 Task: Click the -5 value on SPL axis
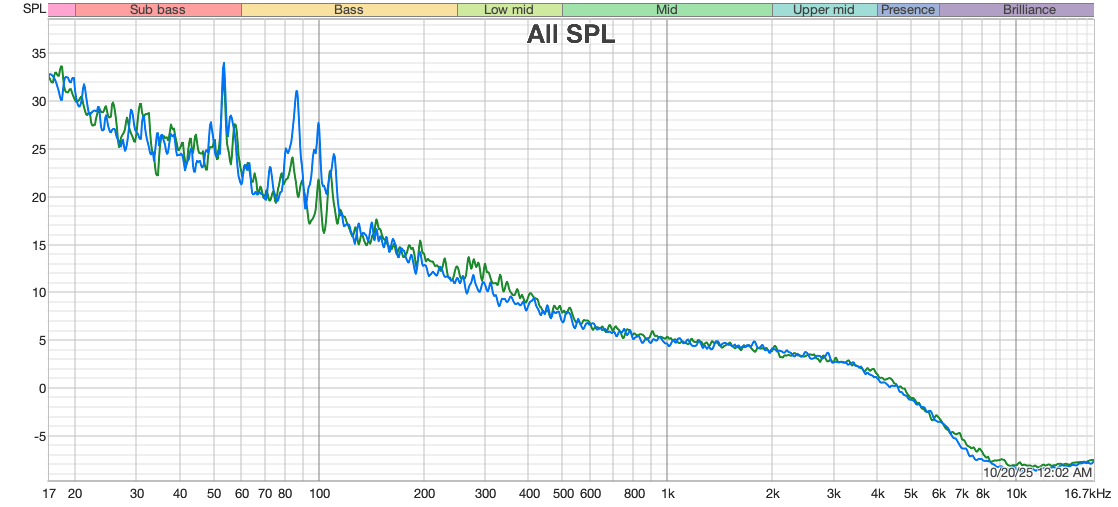pos(39,437)
